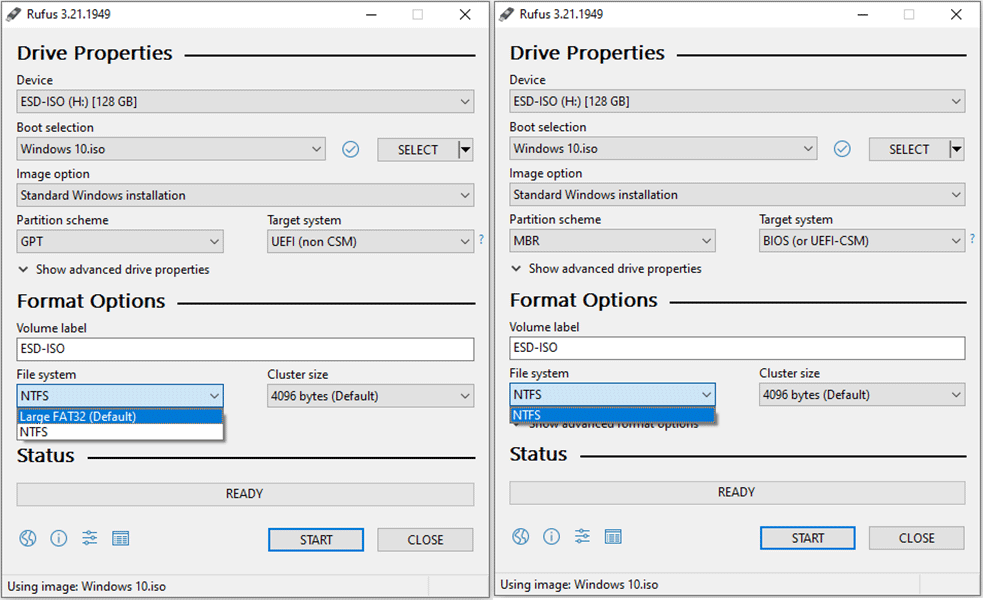Show the Rufus log panel
Screen dimensions: 983x600
pyautogui.click(x=121, y=538)
